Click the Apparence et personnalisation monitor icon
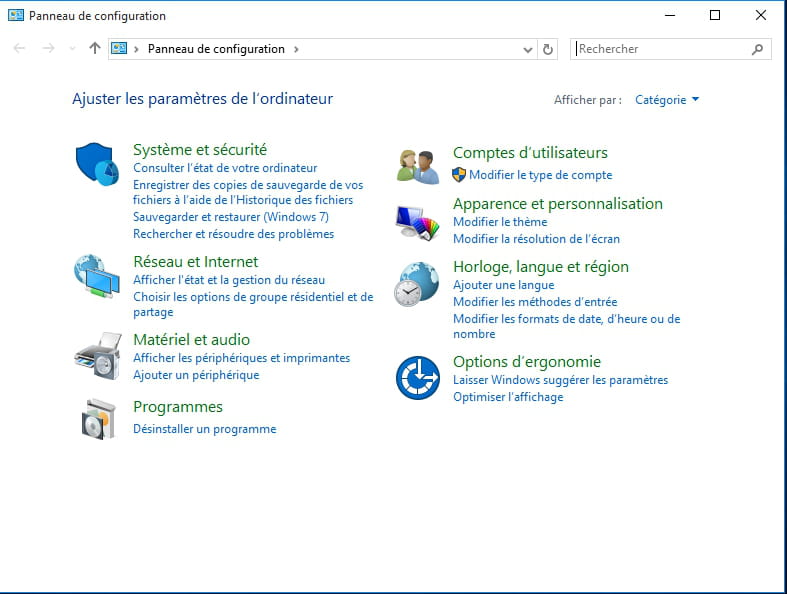 coord(418,222)
